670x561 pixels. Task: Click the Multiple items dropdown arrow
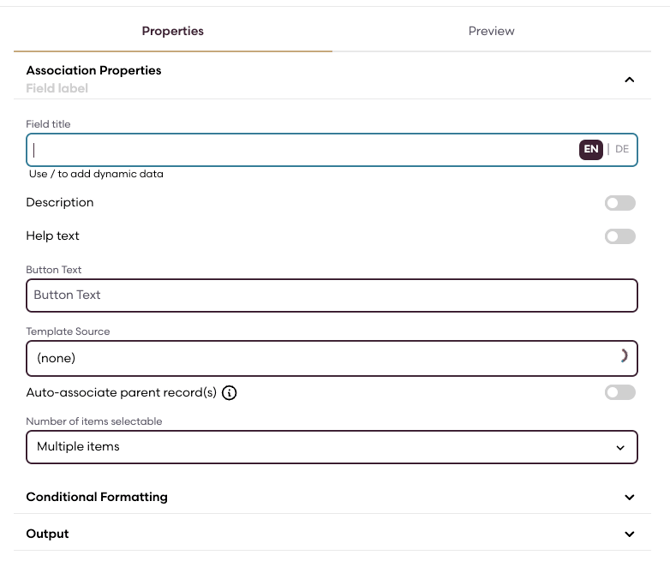[x=621, y=447]
